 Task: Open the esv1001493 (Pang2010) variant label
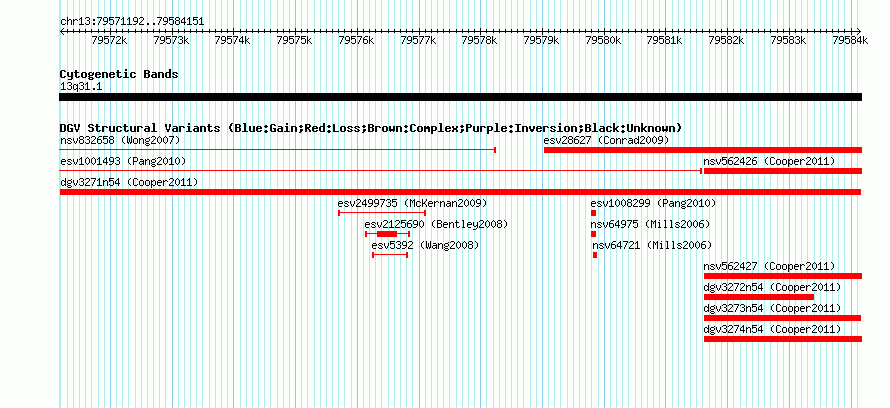pos(123,162)
